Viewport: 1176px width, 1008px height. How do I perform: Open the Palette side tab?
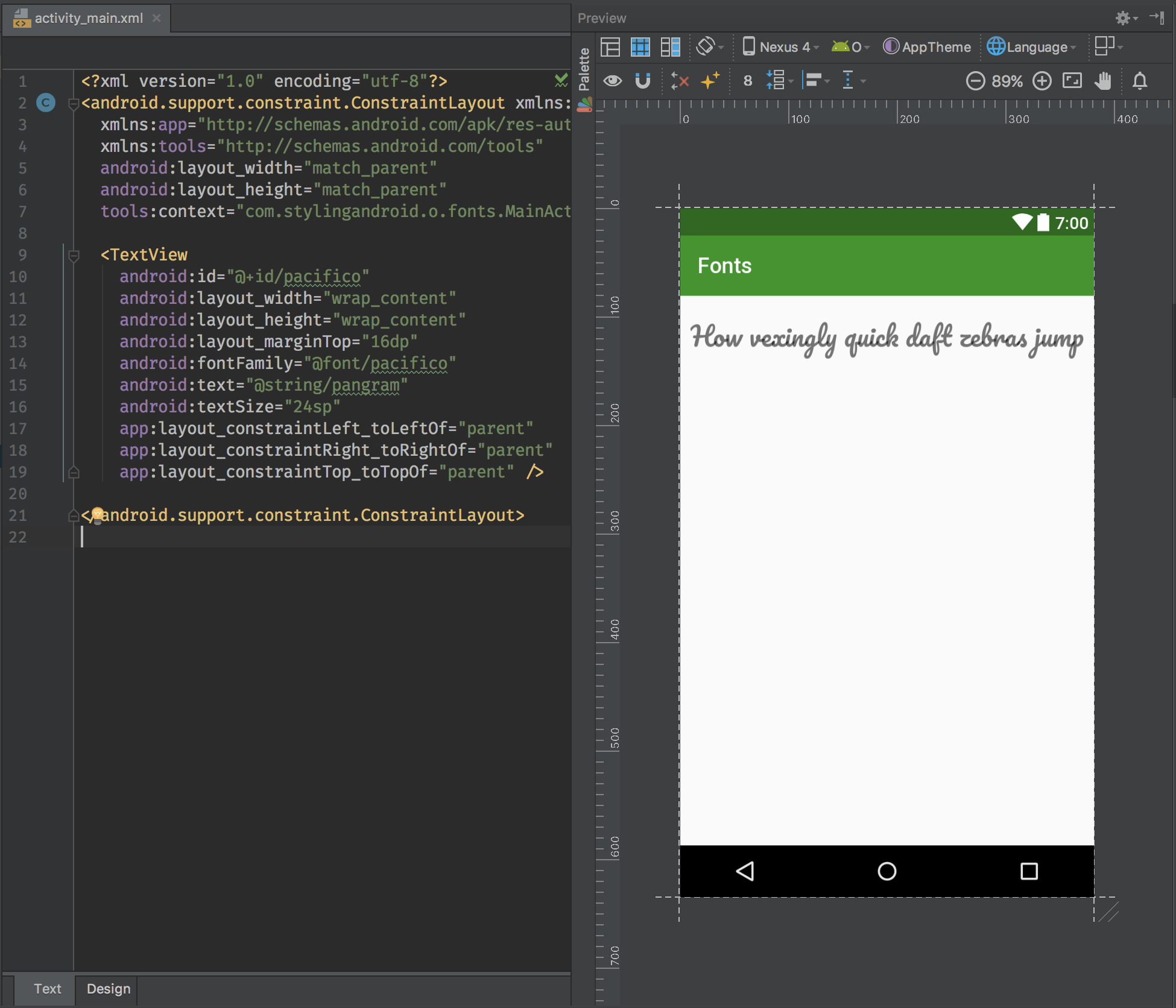pos(584,69)
